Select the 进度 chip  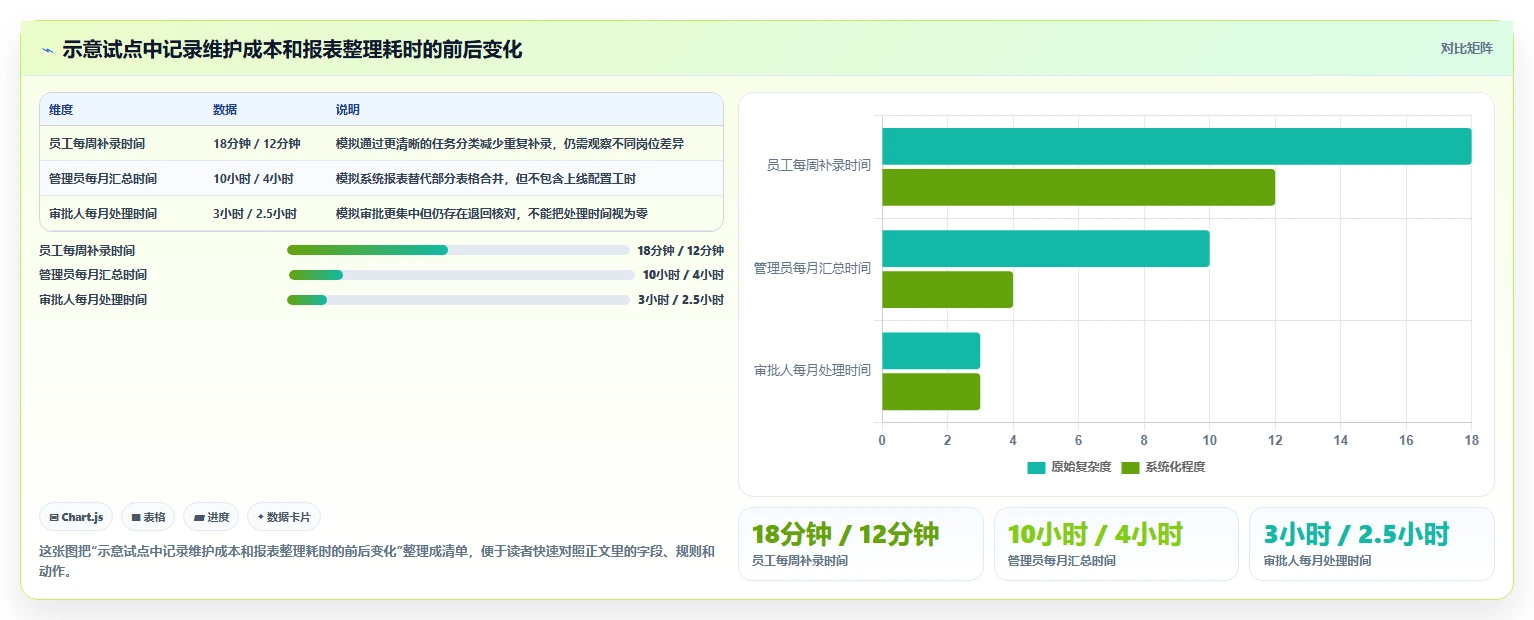coord(211,517)
